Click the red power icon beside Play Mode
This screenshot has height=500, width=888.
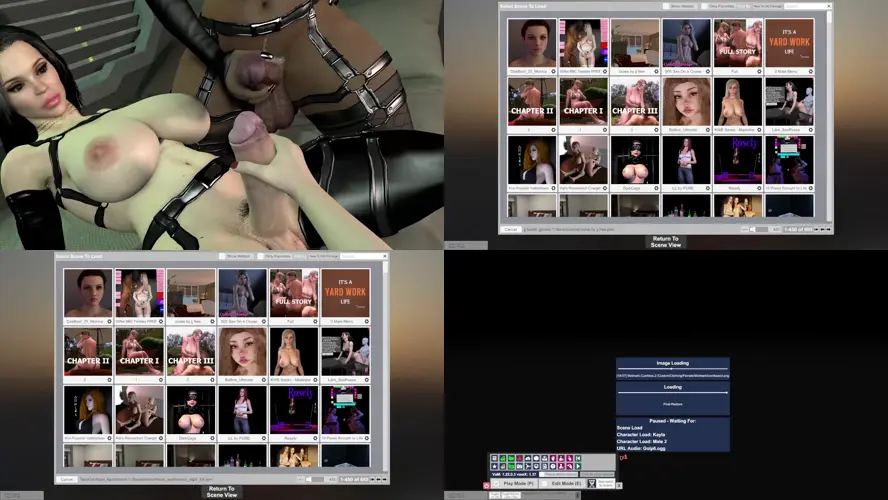tap(487, 485)
